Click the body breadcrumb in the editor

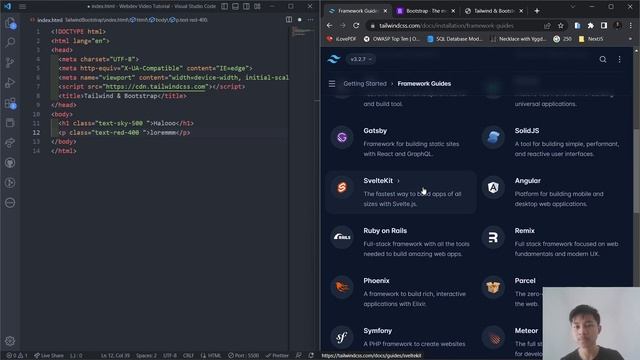158,20
